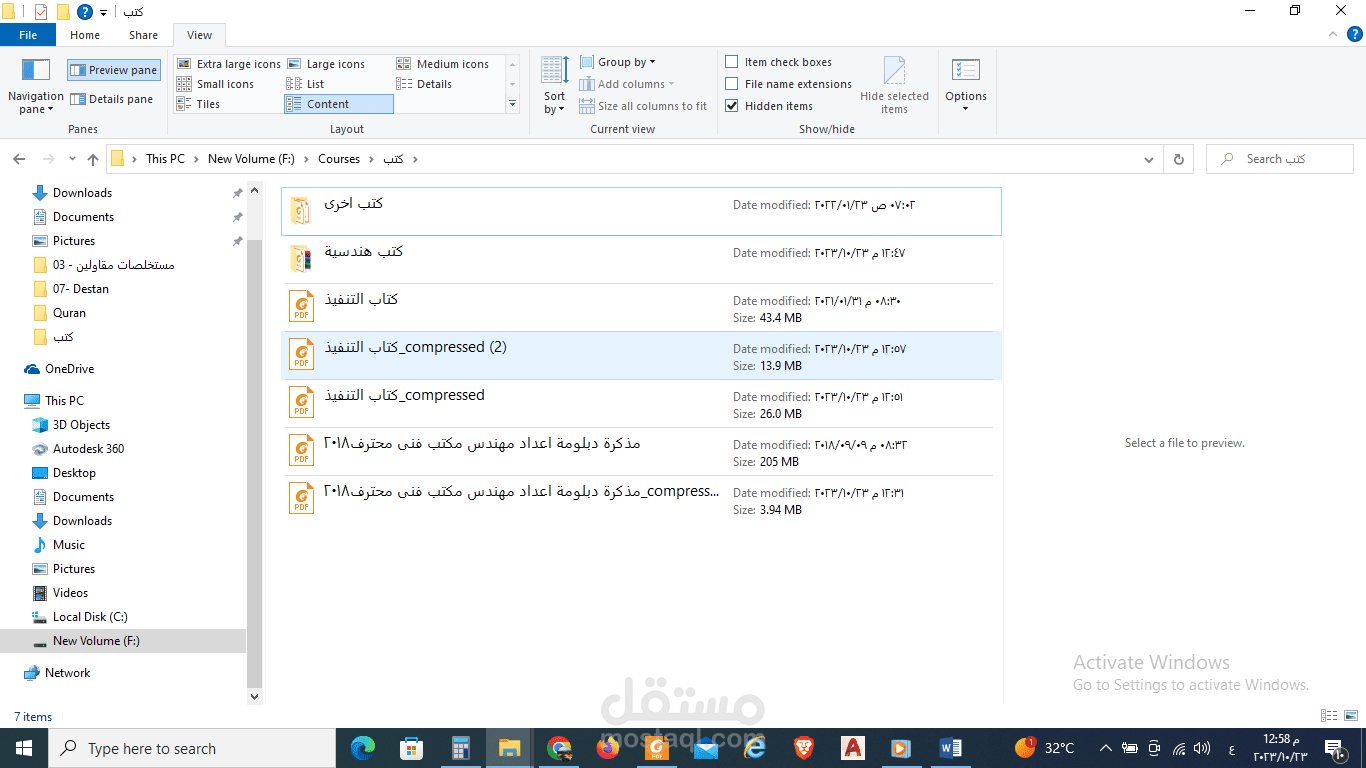Launch Microsoft Store from the taskbar

pos(411,748)
